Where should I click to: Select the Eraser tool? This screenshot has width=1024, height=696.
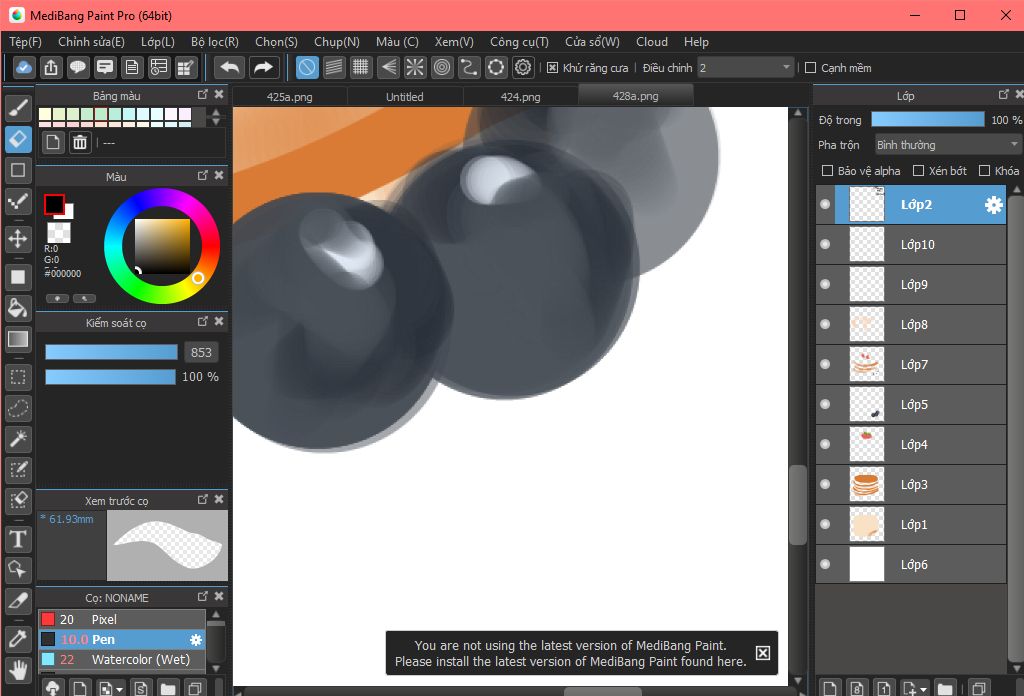18,138
